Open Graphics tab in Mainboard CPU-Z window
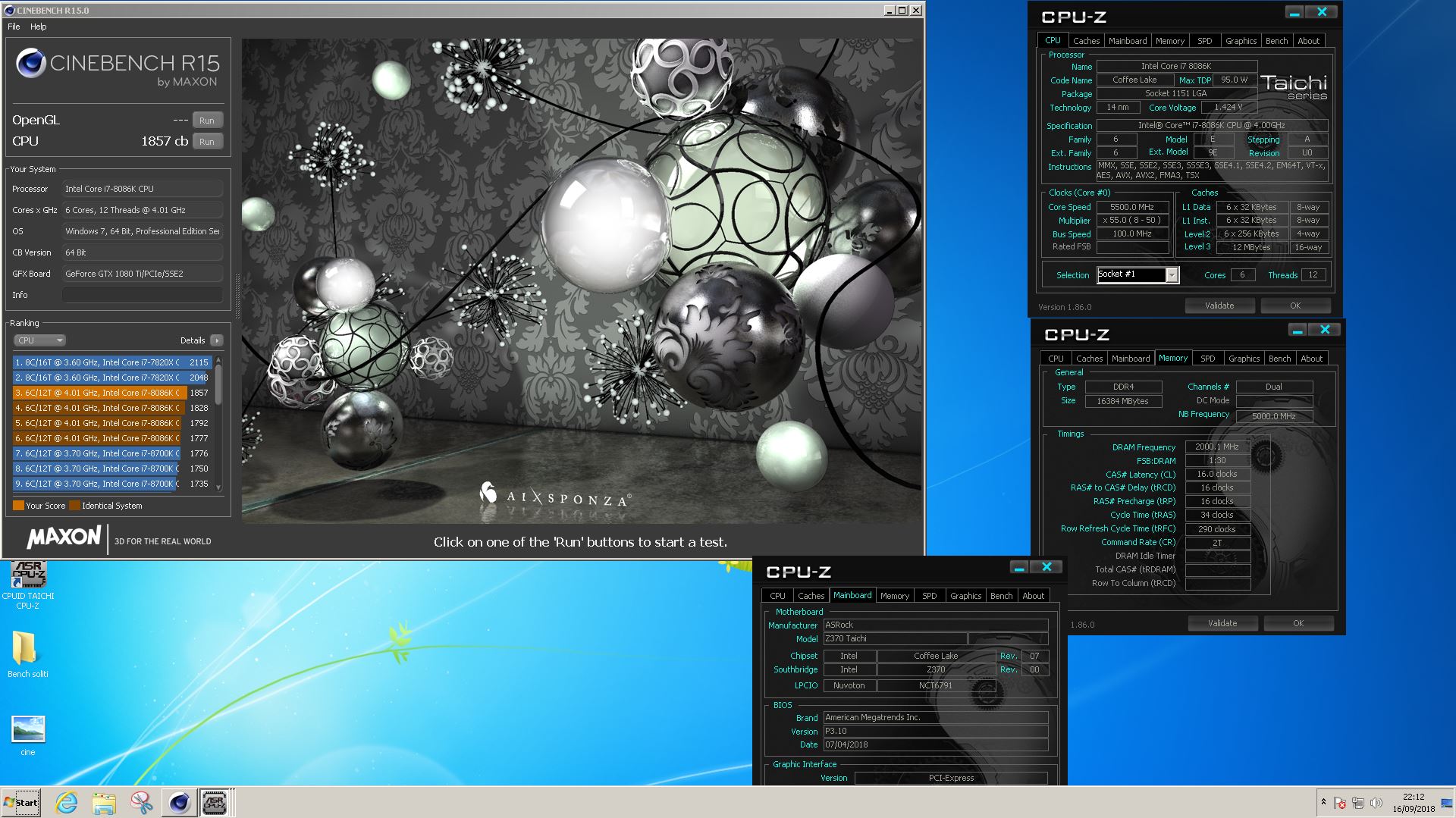1456x818 pixels. (x=966, y=596)
